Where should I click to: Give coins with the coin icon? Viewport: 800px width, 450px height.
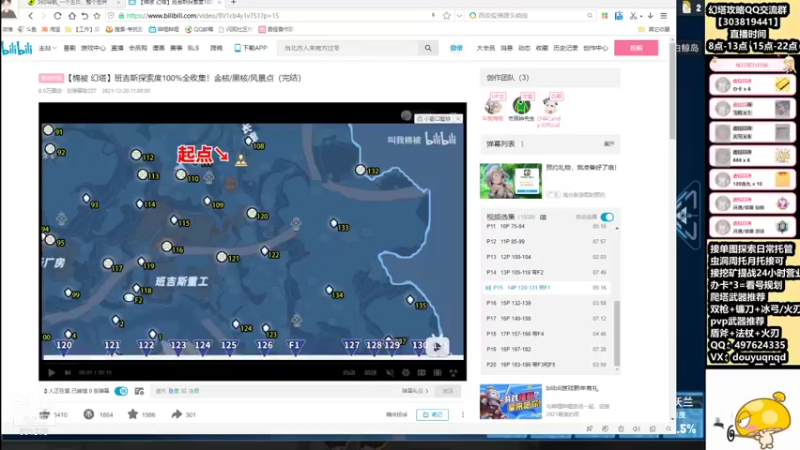[89, 414]
